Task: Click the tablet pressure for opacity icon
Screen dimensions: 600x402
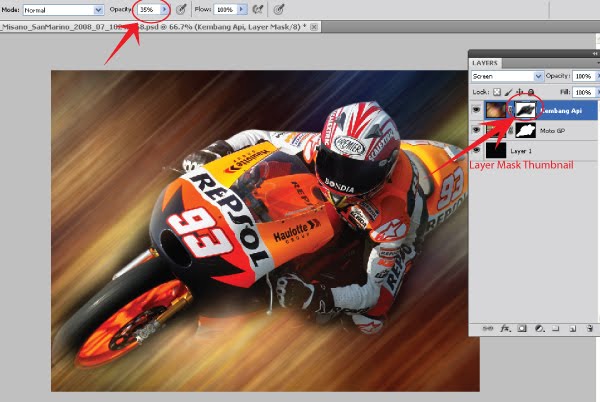Action: (181, 9)
